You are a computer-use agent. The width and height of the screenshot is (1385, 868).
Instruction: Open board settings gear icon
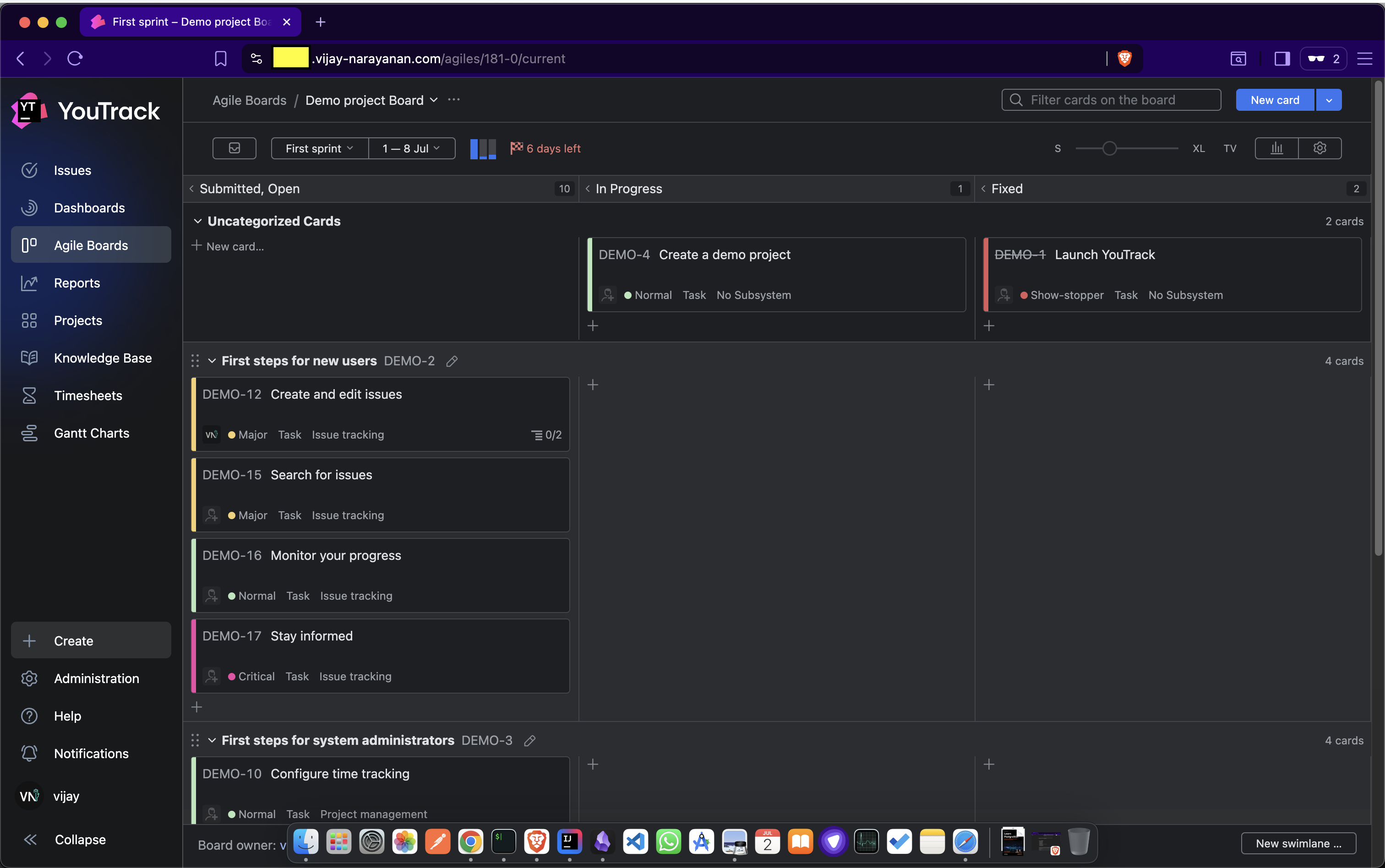pyautogui.click(x=1320, y=148)
